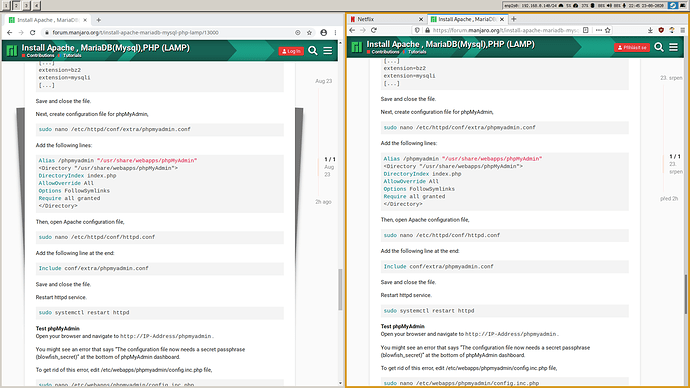Image resolution: width=690 pixels, height=388 pixels.
Task: Click the Manjaro logo in left forum header
Action: click(12, 51)
